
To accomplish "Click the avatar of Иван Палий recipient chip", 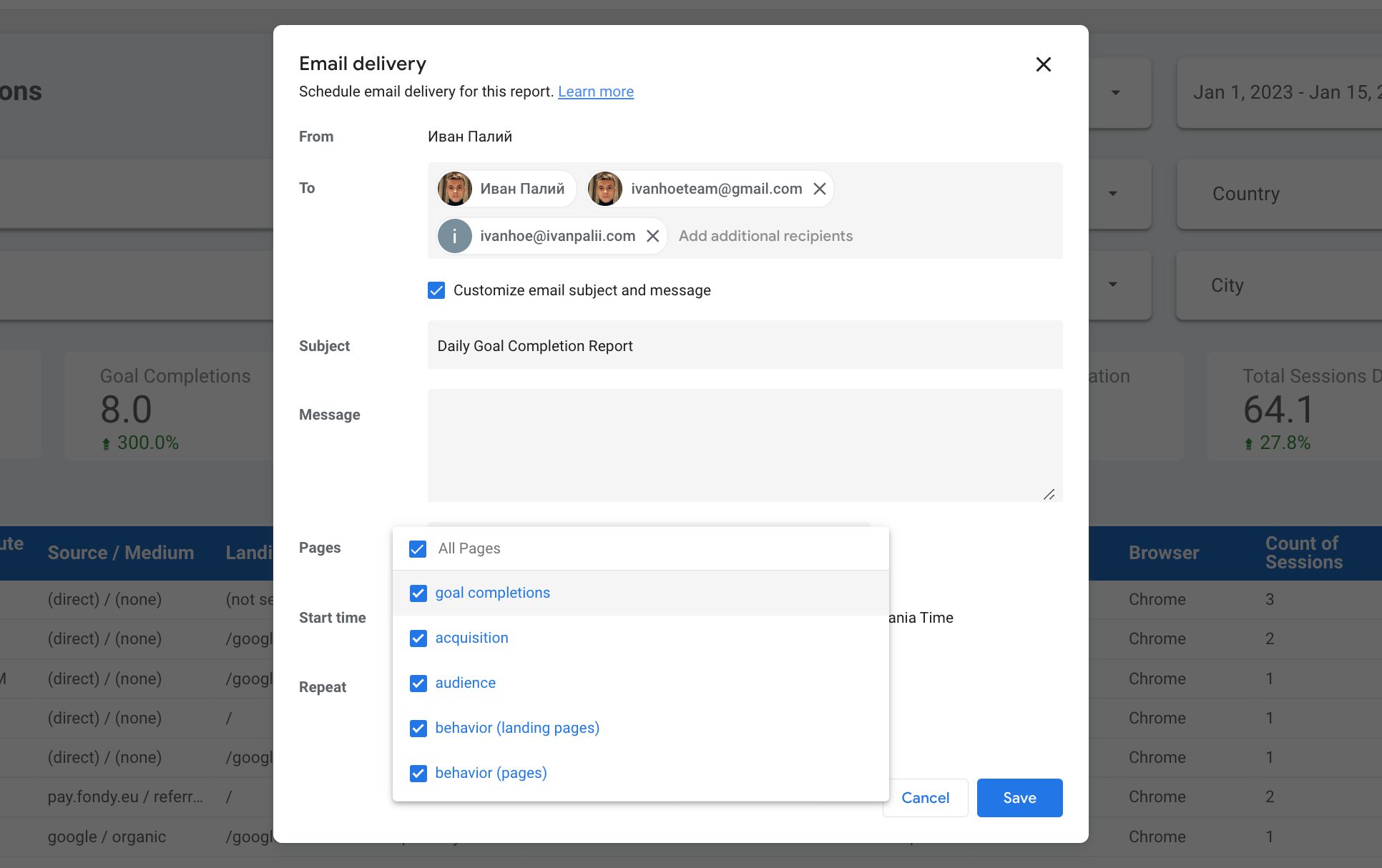I will [x=454, y=188].
